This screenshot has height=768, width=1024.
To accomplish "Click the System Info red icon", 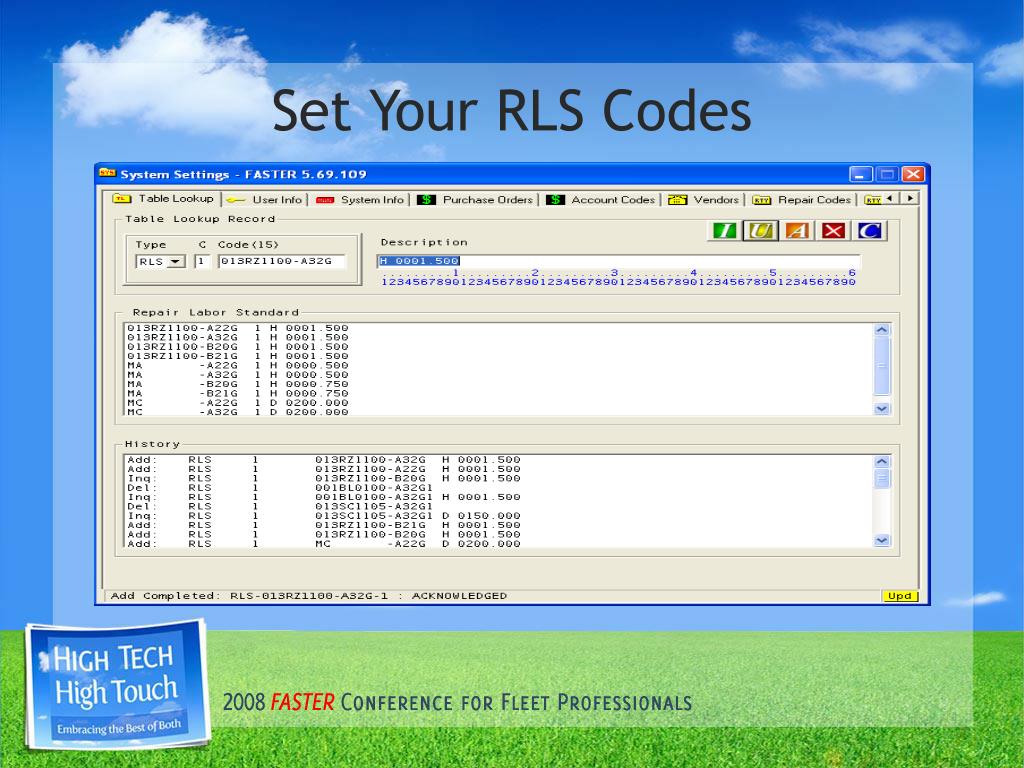I will coord(325,200).
